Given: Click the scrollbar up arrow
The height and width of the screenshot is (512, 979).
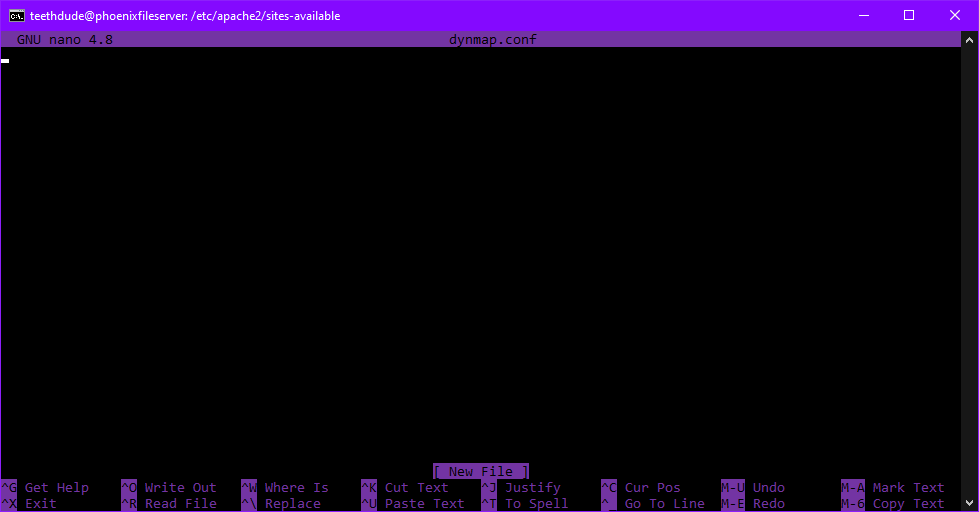Looking at the screenshot, I should (969, 40).
